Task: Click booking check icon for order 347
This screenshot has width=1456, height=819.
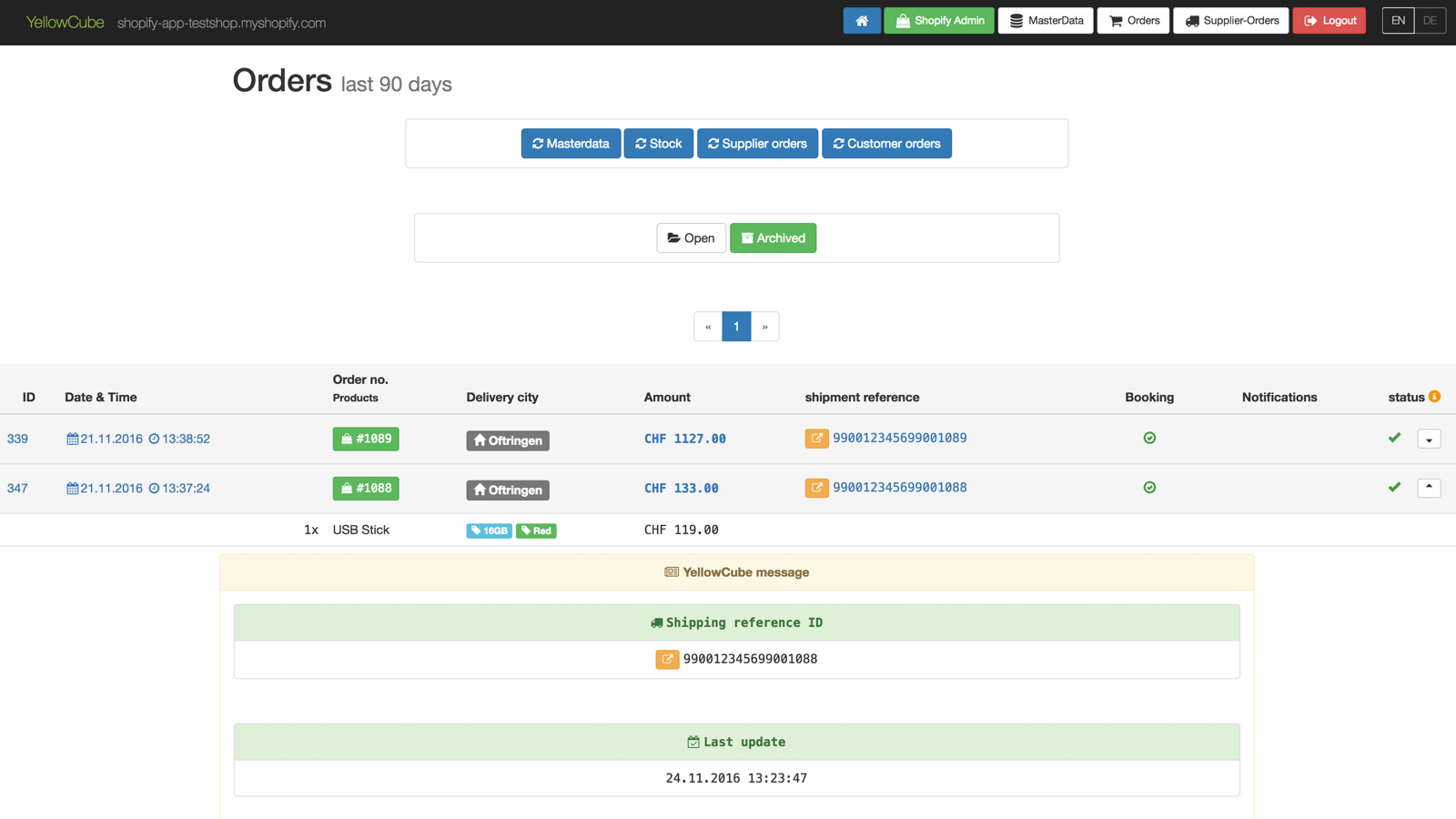Action: pyautogui.click(x=1149, y=488)
